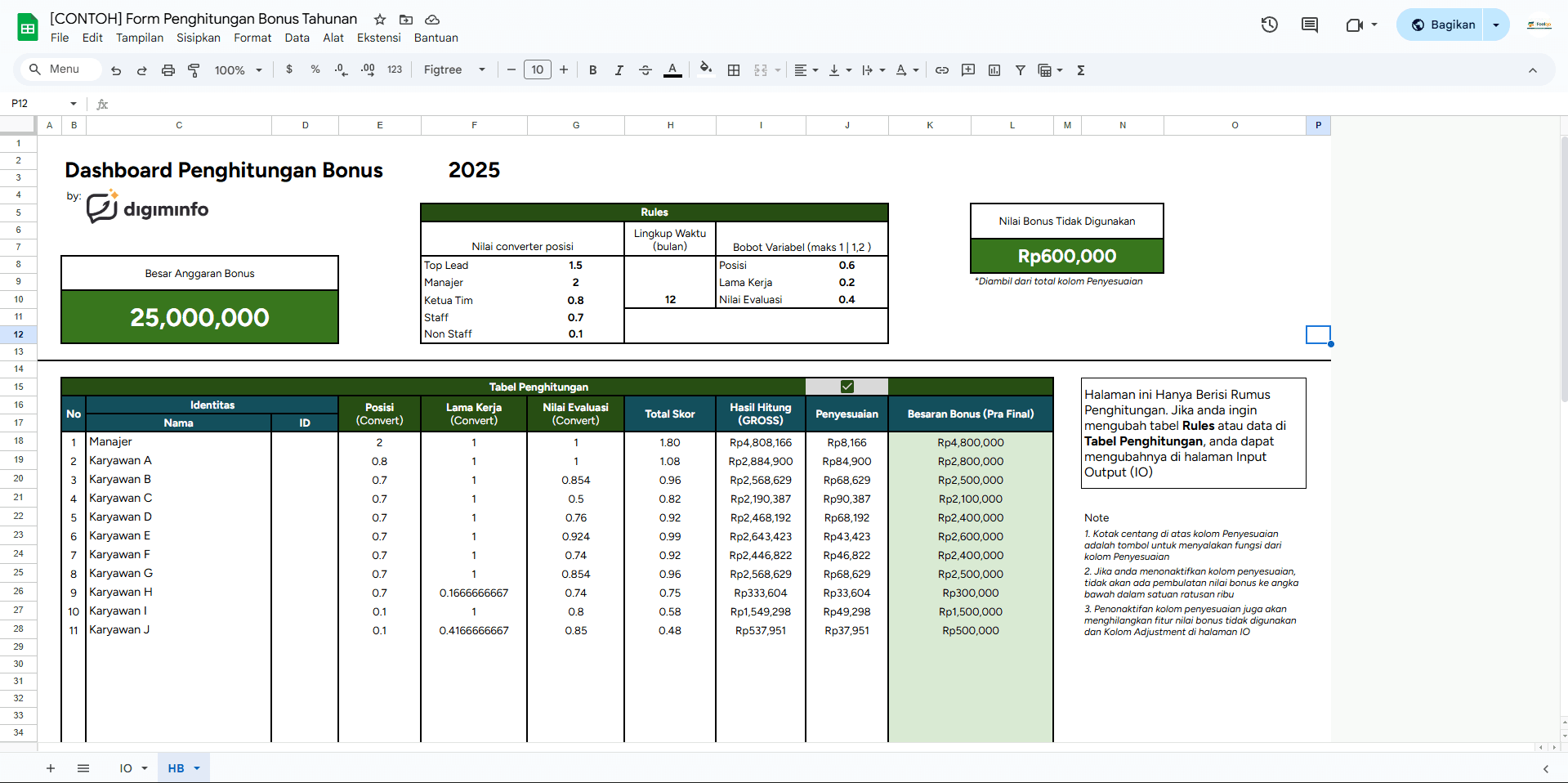Click the font size input field
The height and width of the screenshot is (783, 1568).
(x=538, y=70)
